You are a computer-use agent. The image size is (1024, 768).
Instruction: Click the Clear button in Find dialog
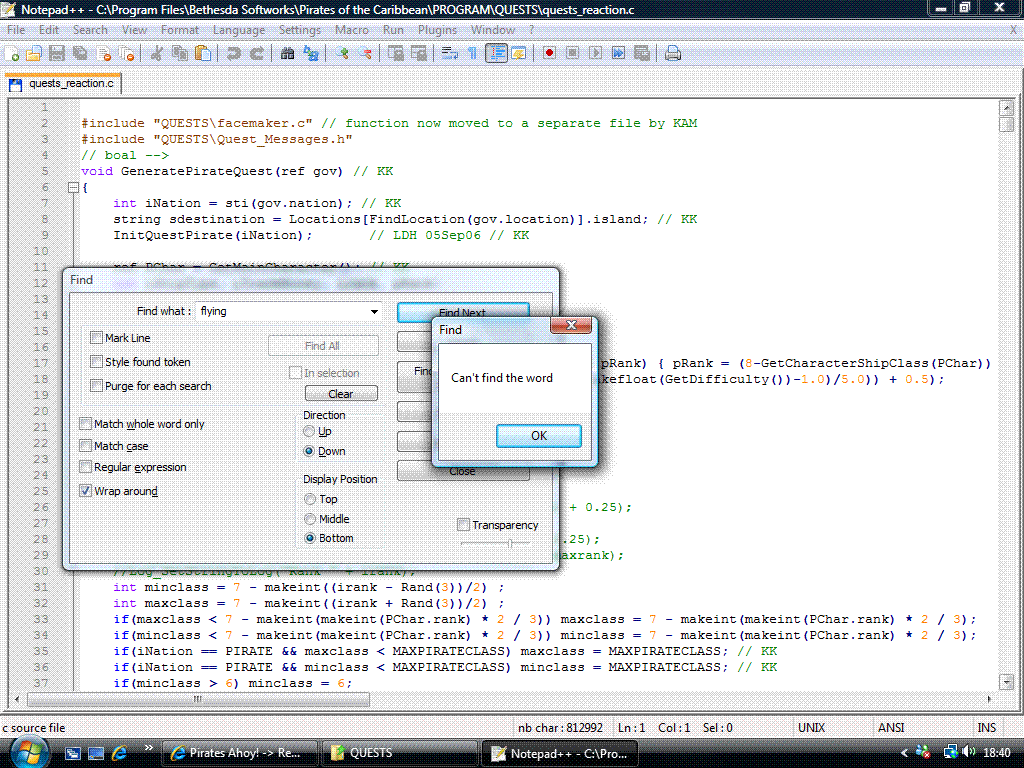[x=341, y=394]
